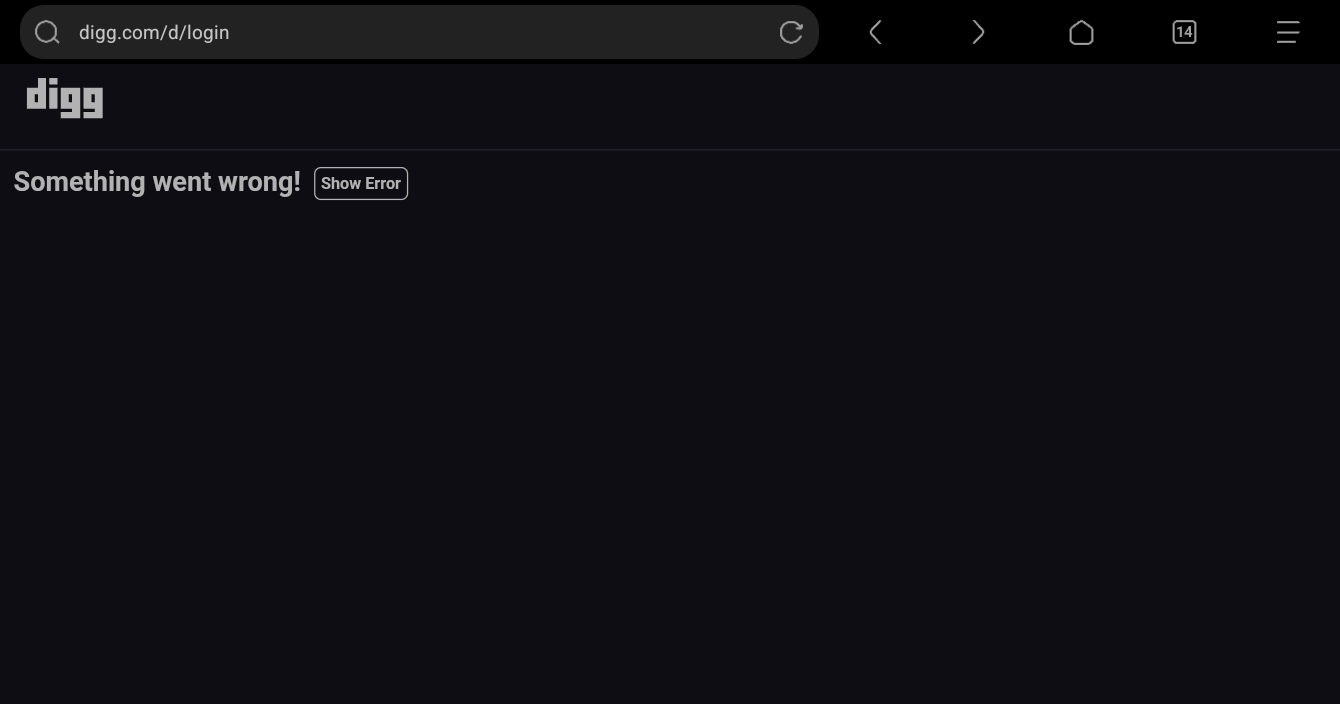The width and height of the screenshot is (1340, 704).
Task: Click the 'Something went wrong!' heading
Action: pos(157,182)
